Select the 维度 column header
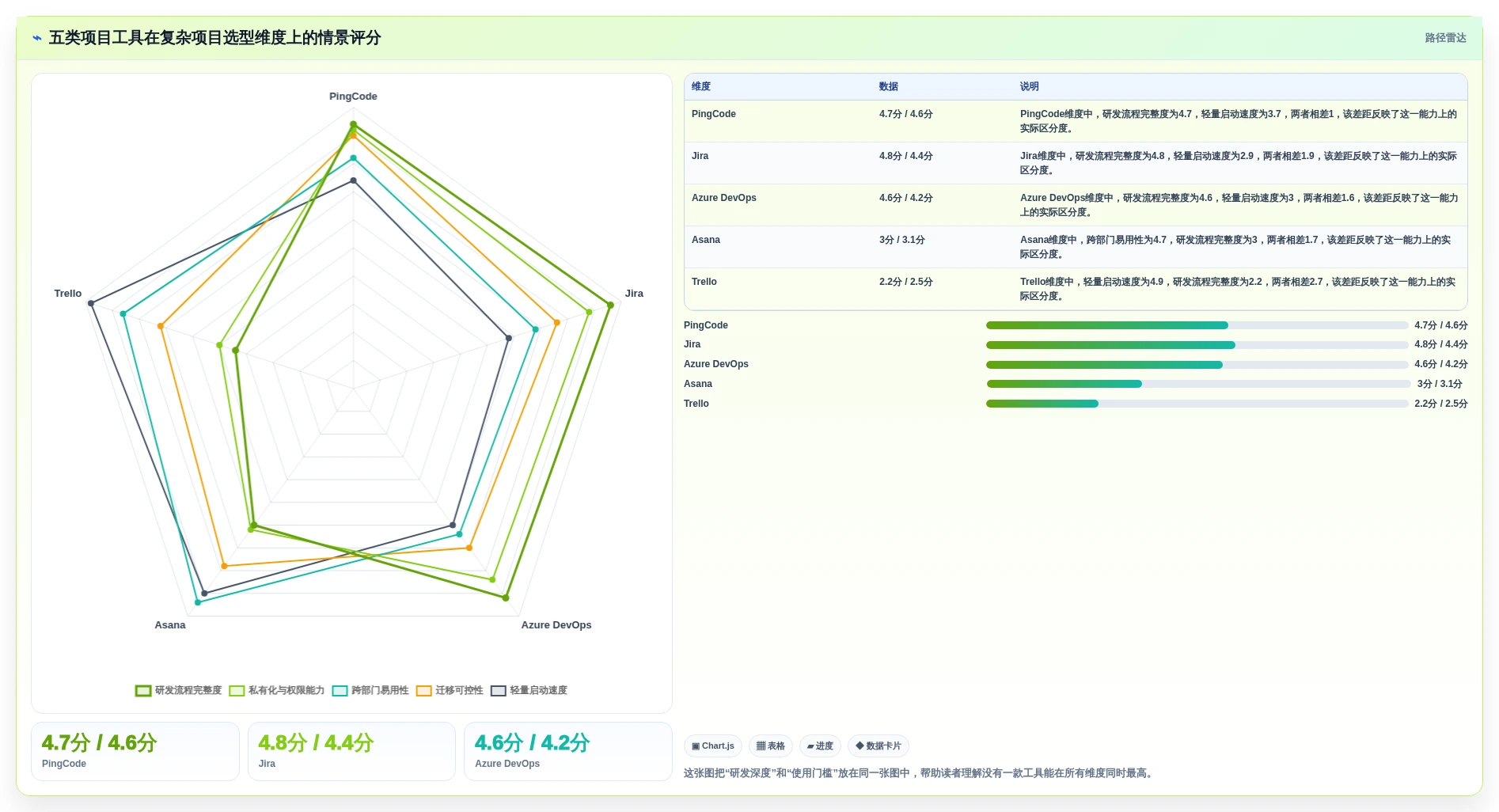The width and height of the screenshot is (1499, 812). 701,86
